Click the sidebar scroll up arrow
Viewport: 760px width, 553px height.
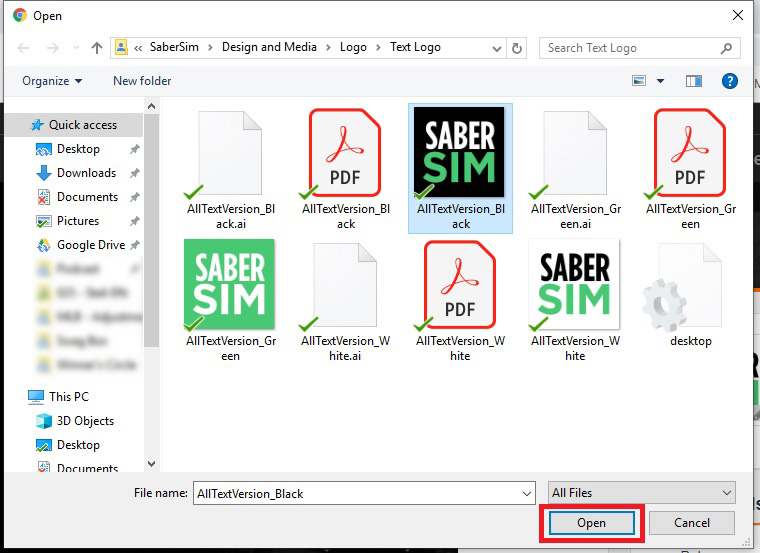click(x=151, y=106)
